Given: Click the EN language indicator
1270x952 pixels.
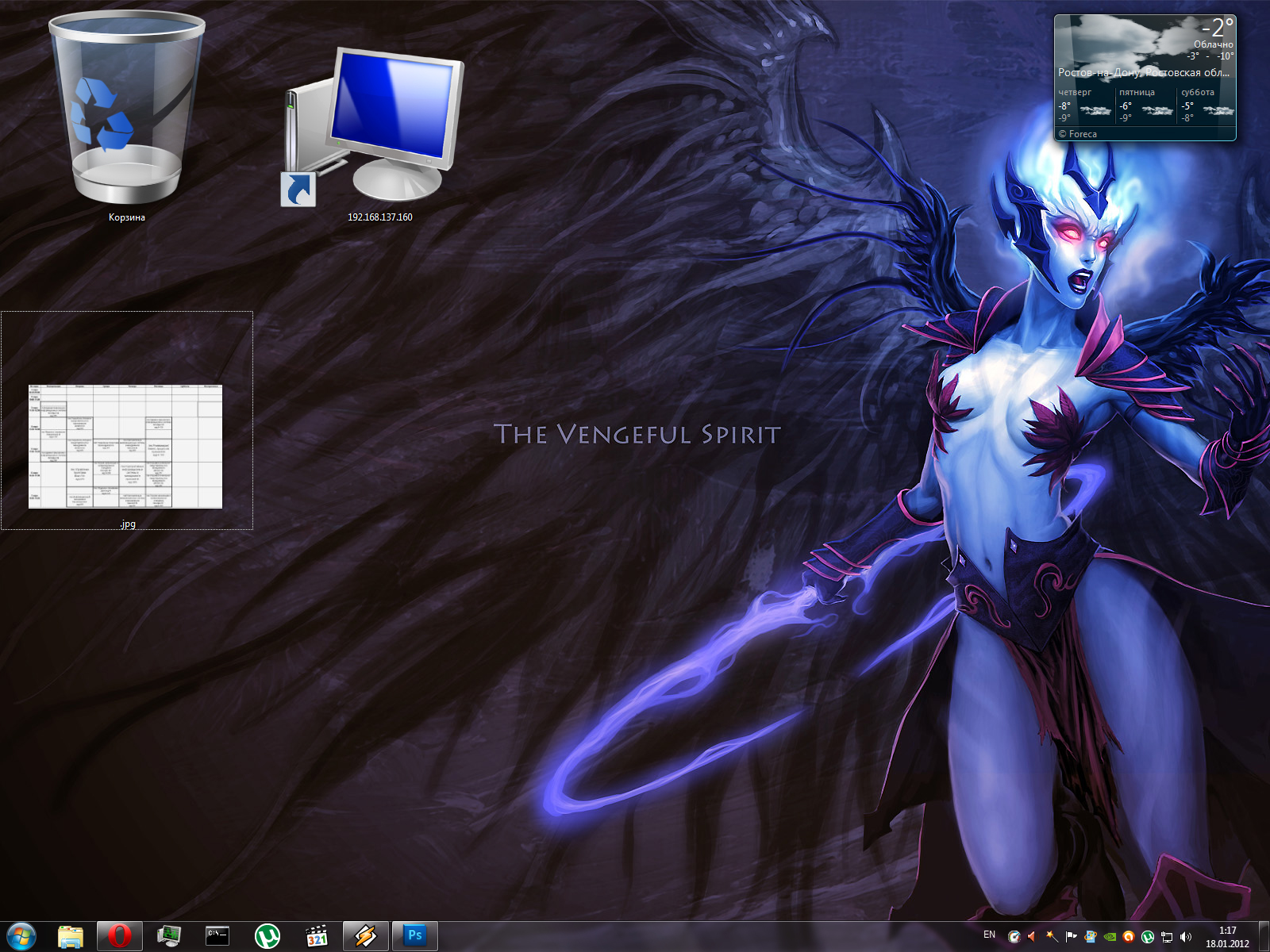Looking at the screenshot, I should 989,935.
